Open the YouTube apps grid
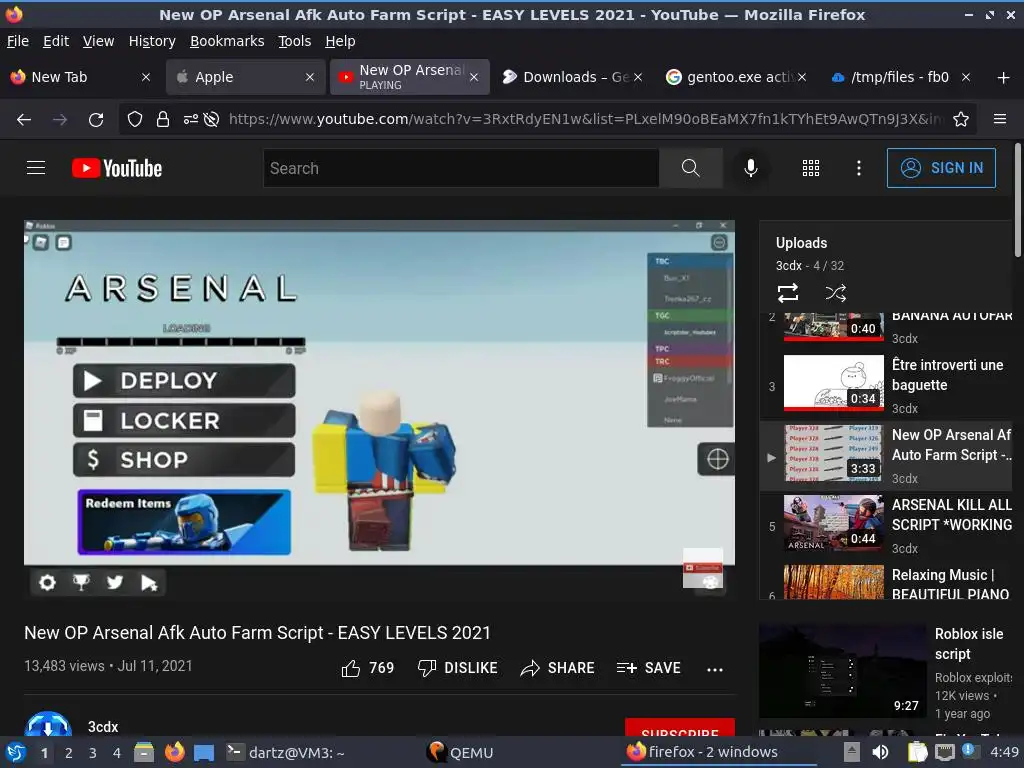The image size is (1024, 768). point(810,168)
